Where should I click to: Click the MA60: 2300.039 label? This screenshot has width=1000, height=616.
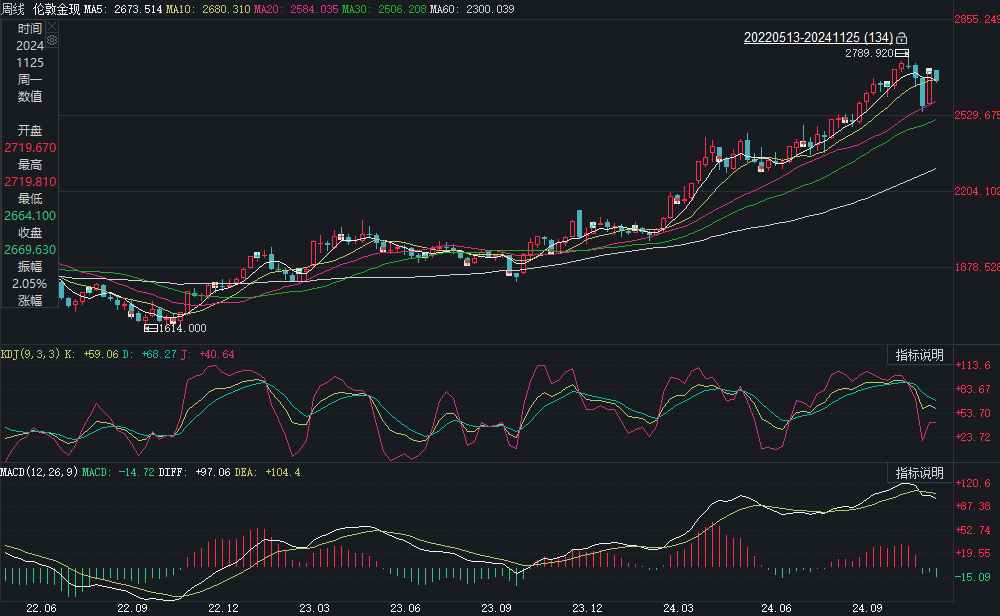click(472, 9)
